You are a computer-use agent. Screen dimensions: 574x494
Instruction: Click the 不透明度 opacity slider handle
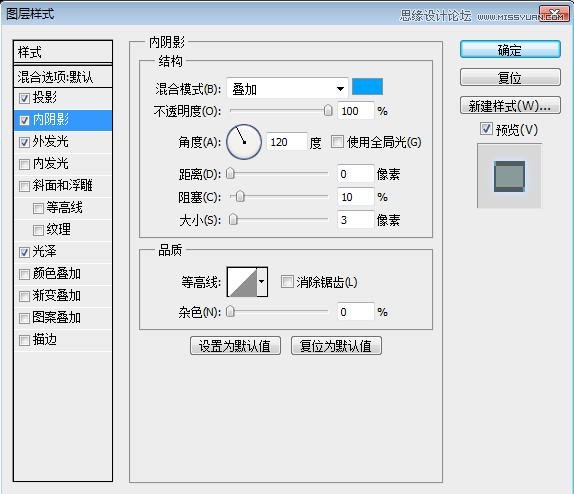click(x=328, y=110)
